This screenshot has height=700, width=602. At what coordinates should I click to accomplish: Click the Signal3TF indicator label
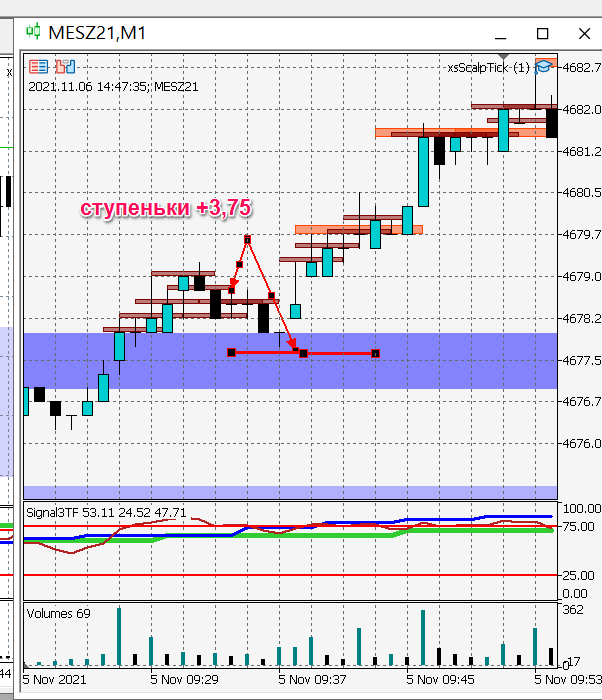point(106,512)
